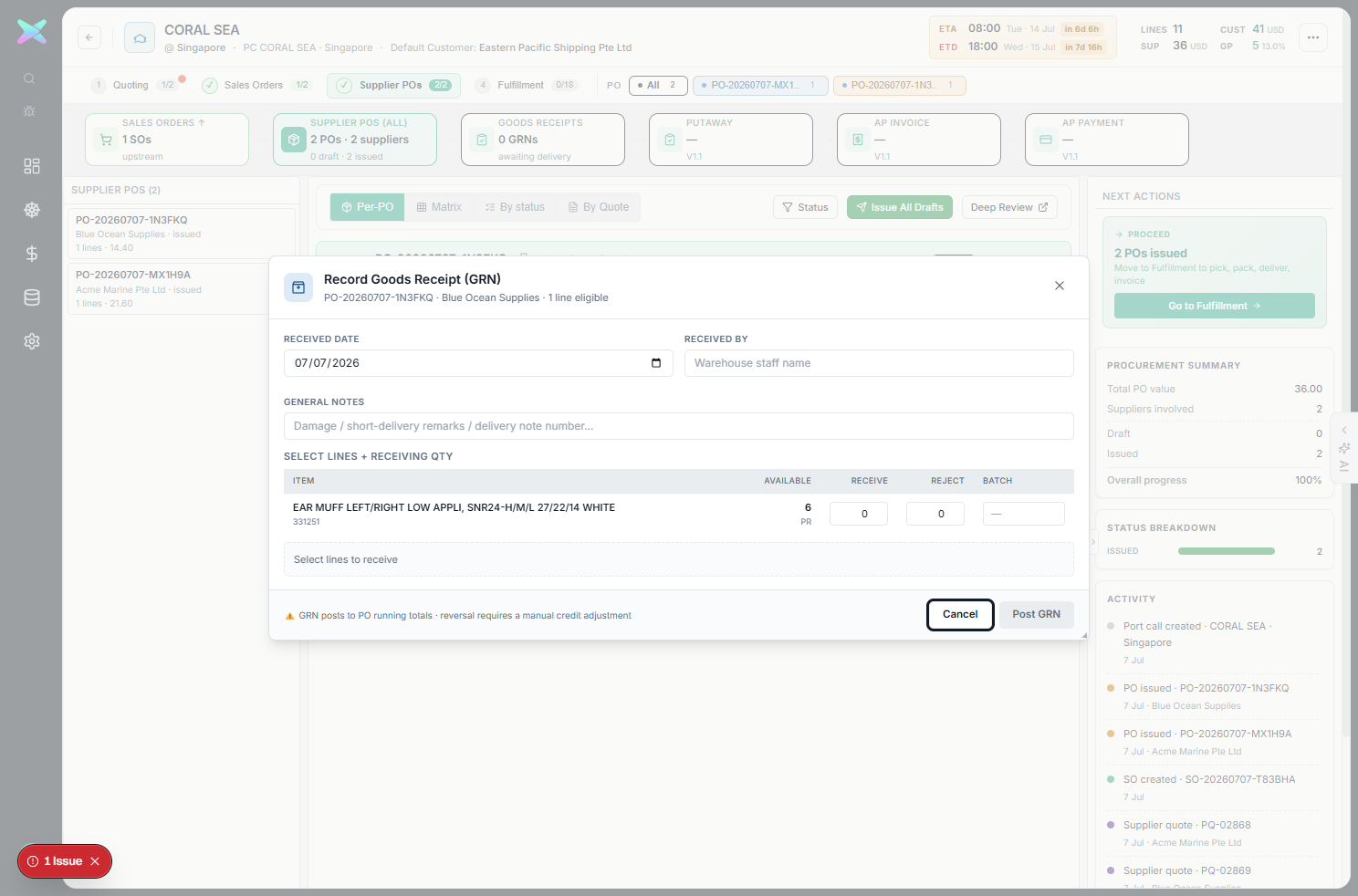Click Go to Fulfillment button
Viewport: 1358px width, 896px height.
click(1215, 306)
